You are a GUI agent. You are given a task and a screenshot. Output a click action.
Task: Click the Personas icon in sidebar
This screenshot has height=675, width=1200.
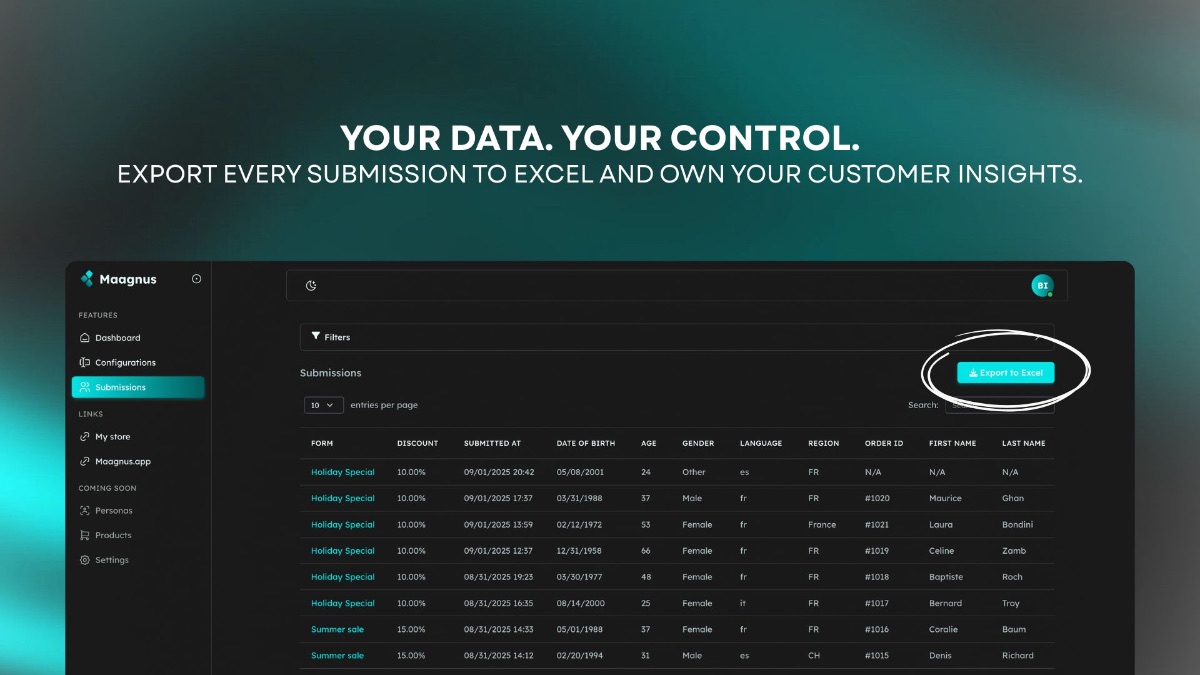(85, 511)
